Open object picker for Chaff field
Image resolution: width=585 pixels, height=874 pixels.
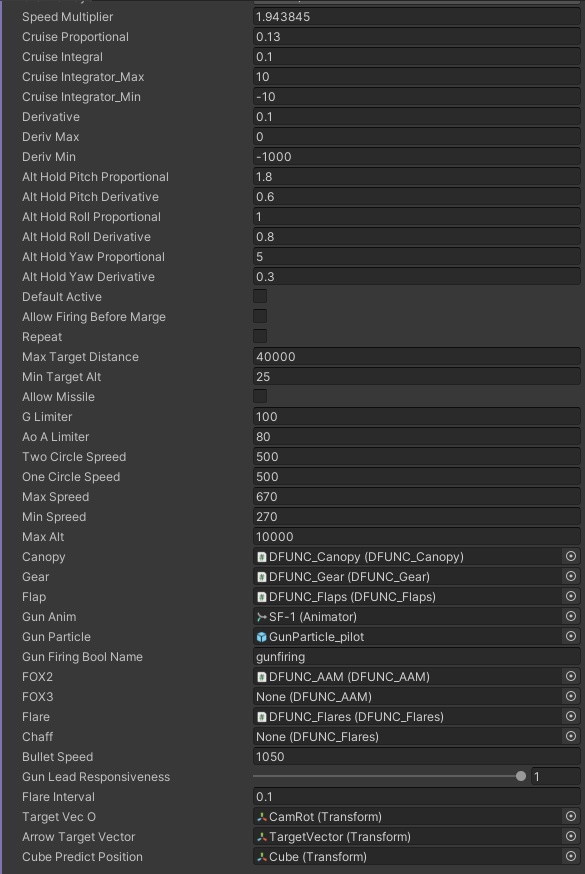point(571,737)
